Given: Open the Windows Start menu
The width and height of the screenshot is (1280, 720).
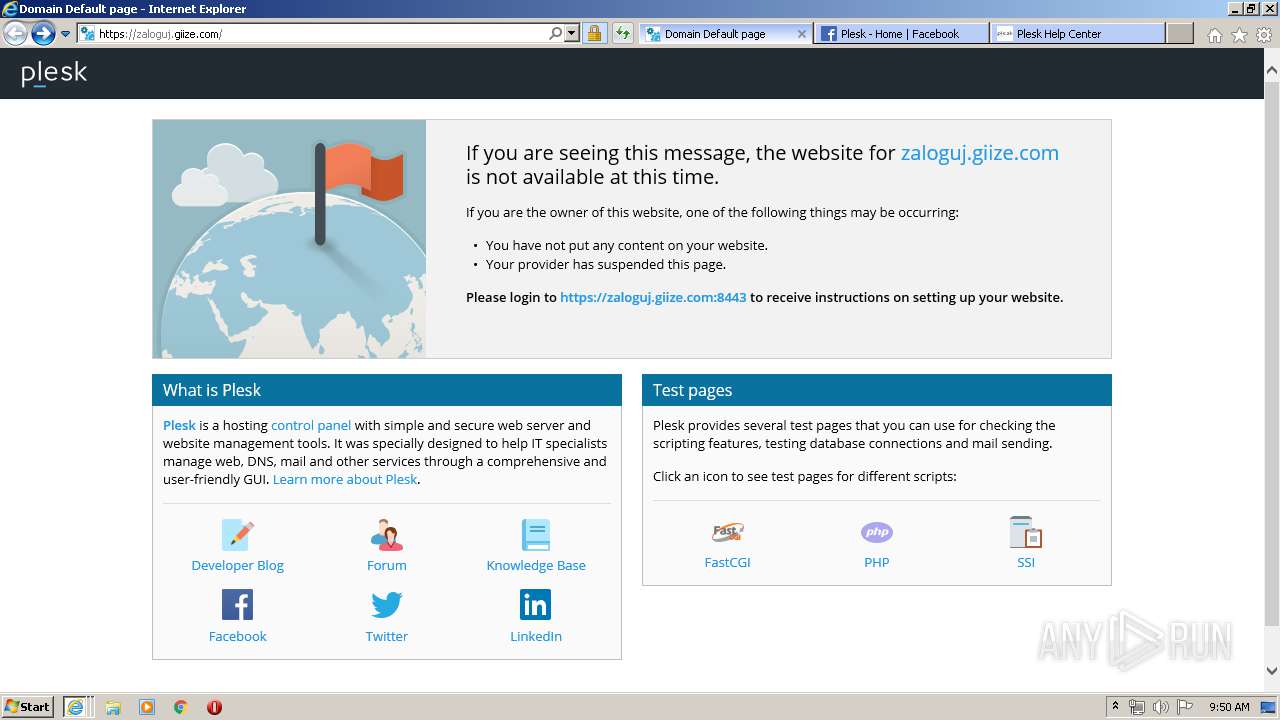Looking at the screenshot, I should (x=28, y=706).
